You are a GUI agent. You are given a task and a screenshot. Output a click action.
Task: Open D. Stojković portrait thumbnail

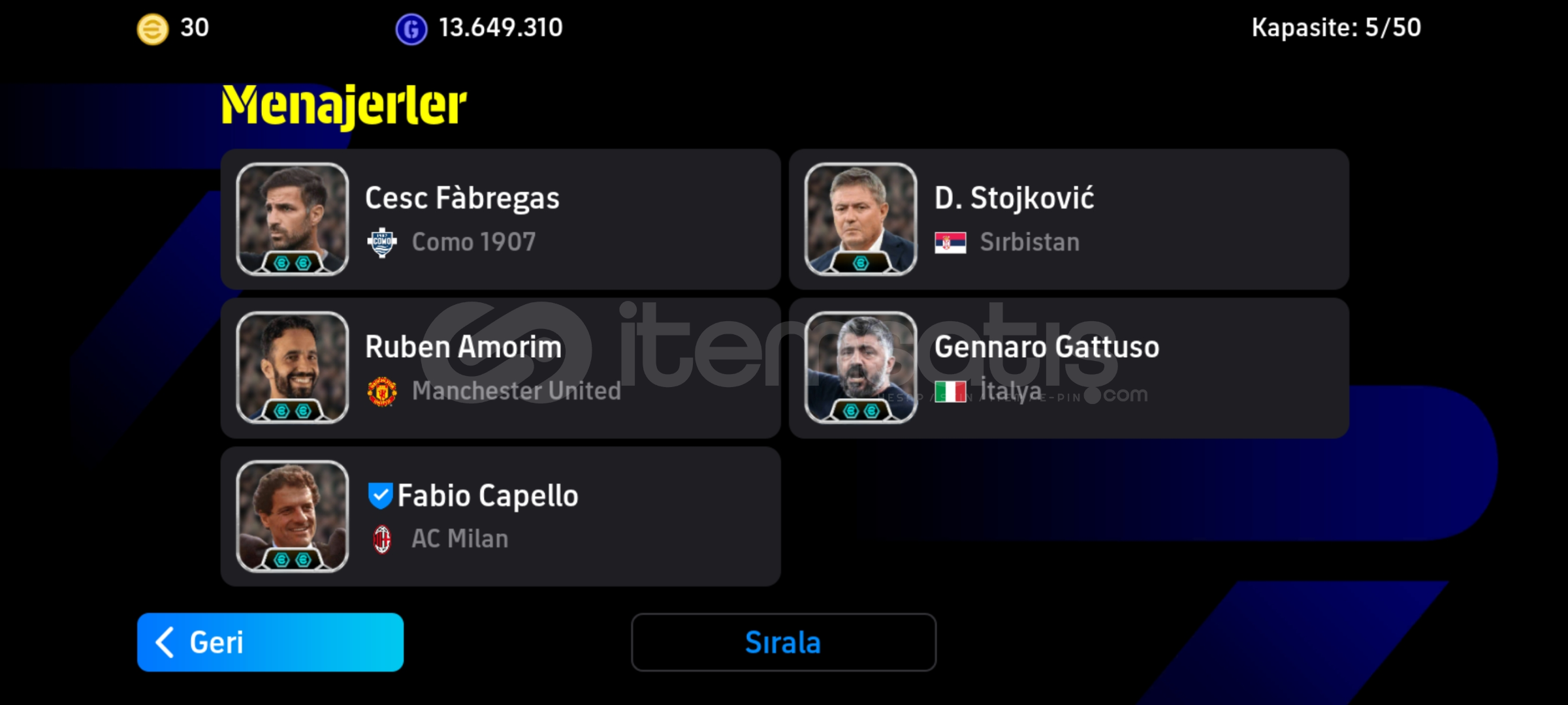pyautogui.click(x=861, y=219)
